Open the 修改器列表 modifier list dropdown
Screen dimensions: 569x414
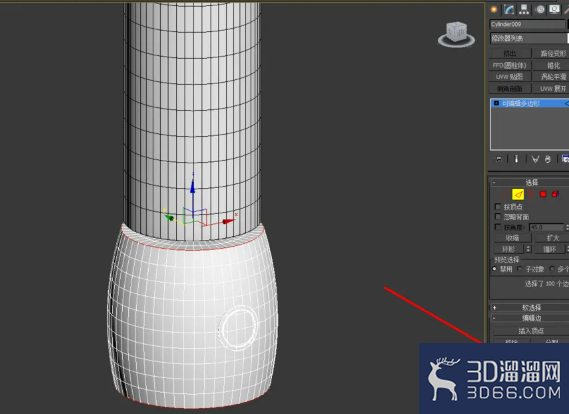coord(528,38)
